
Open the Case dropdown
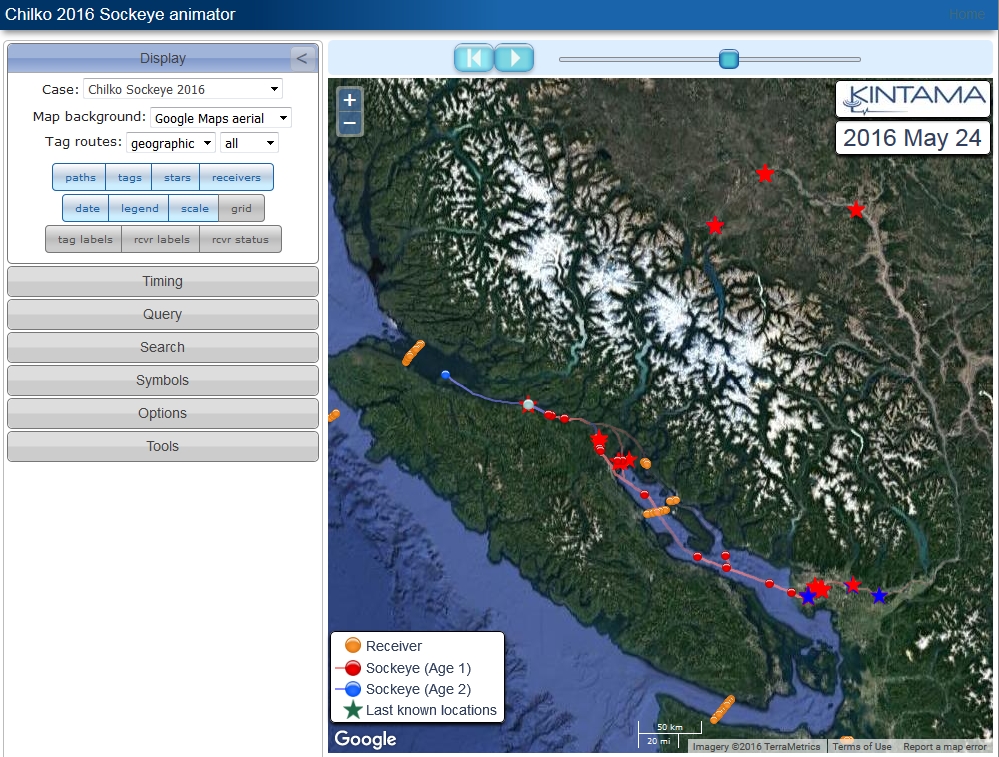tap(182, 89)
